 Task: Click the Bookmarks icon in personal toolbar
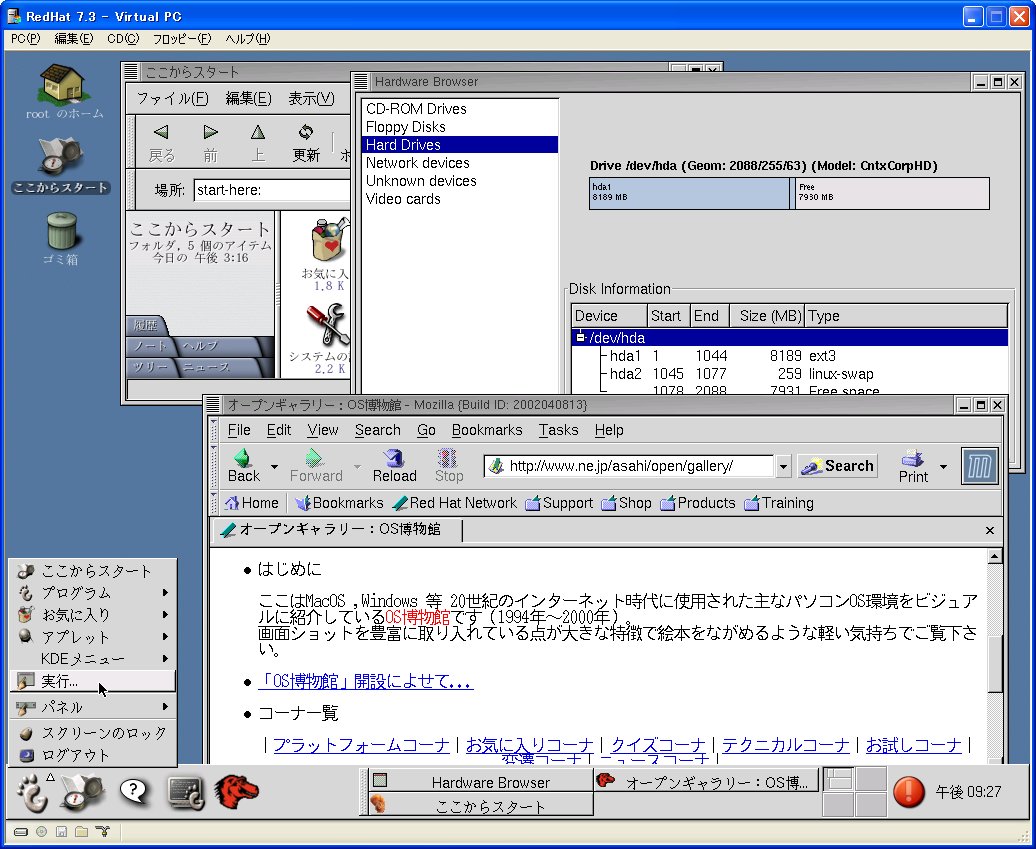click(303, 503)
